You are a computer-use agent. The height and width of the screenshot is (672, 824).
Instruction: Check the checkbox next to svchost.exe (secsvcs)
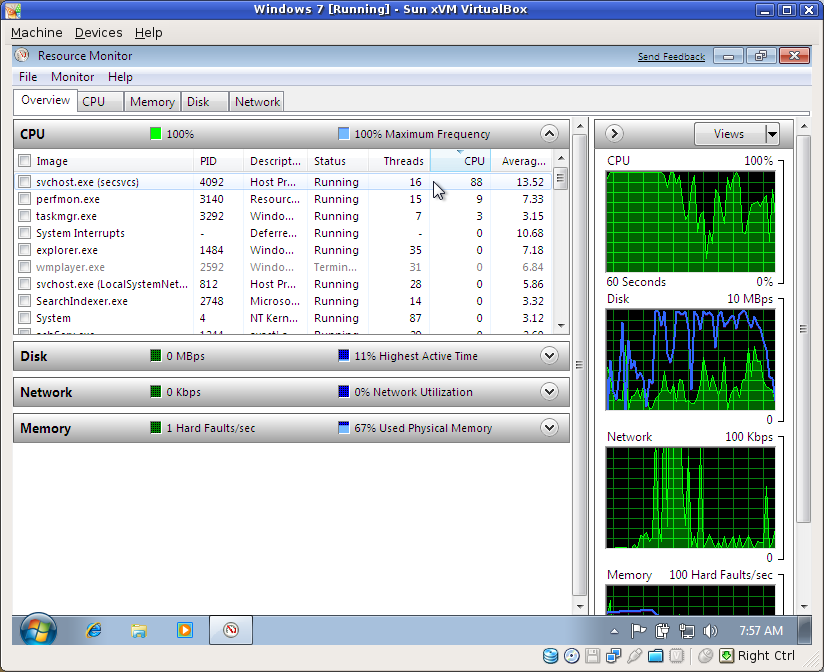(x=25, y=182)
